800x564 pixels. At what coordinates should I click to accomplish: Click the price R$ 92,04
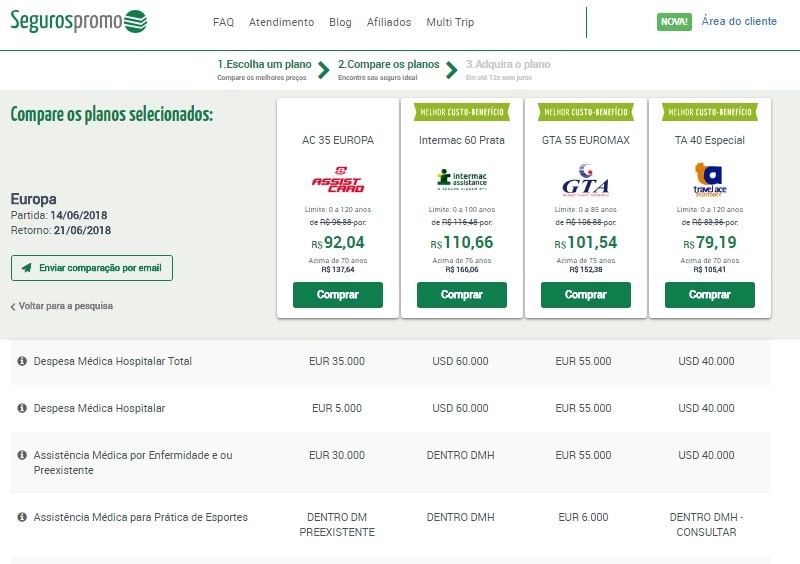338,242
